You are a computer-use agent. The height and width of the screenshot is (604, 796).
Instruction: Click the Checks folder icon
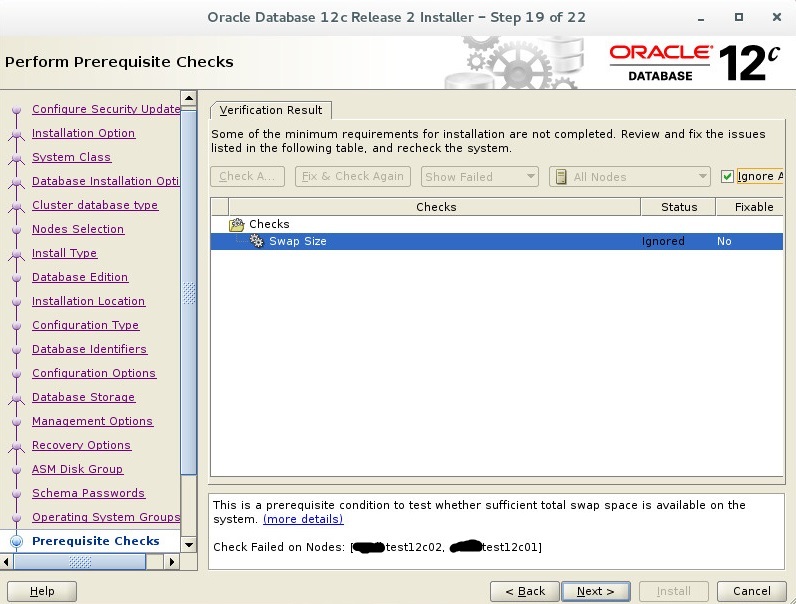(x=237, y=224)
